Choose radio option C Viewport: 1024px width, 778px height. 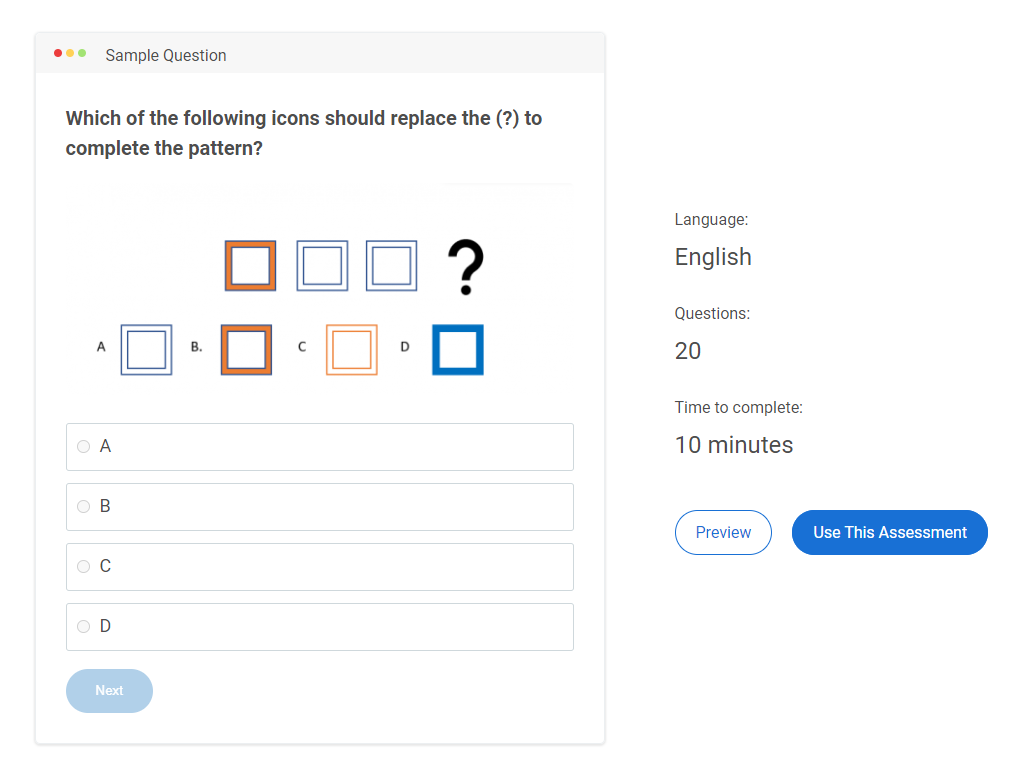[84, 567]
